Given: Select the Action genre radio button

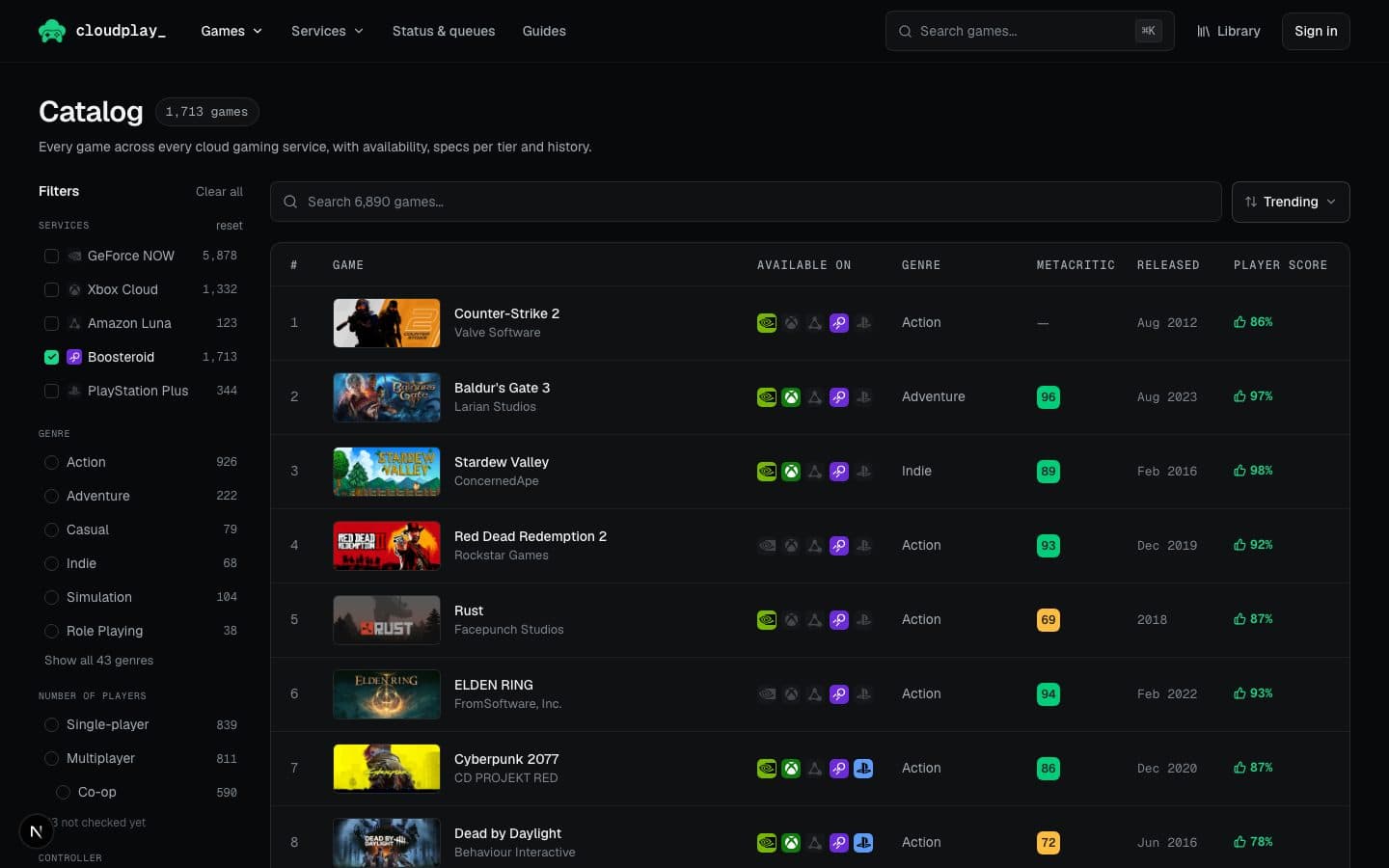Looking at the screenshot, I should click(x=52, y=462).
